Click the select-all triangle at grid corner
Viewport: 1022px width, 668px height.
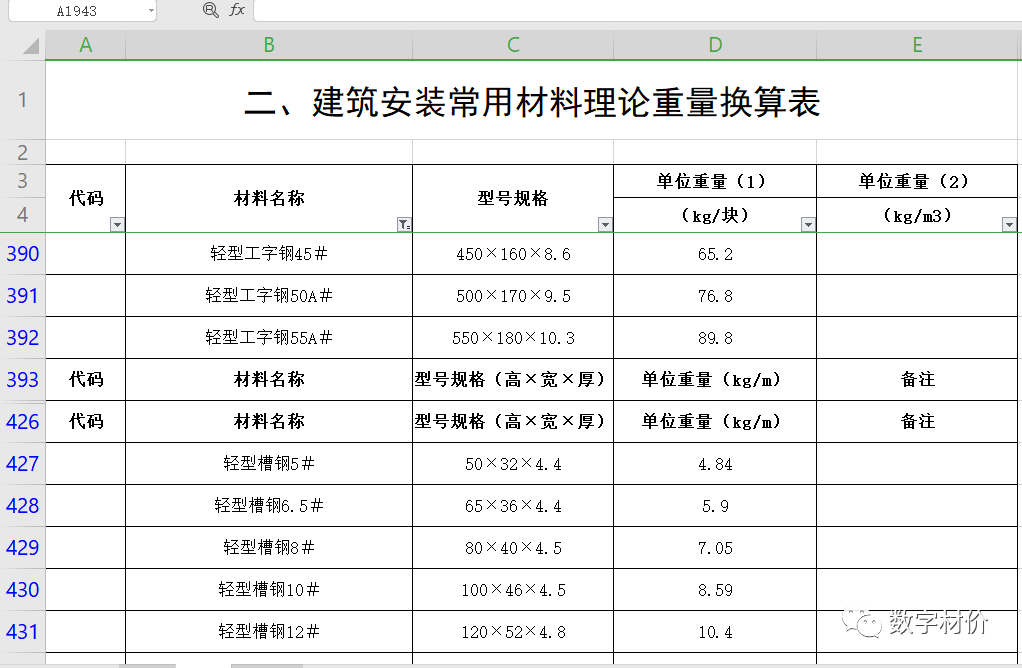tap(30, 46)
